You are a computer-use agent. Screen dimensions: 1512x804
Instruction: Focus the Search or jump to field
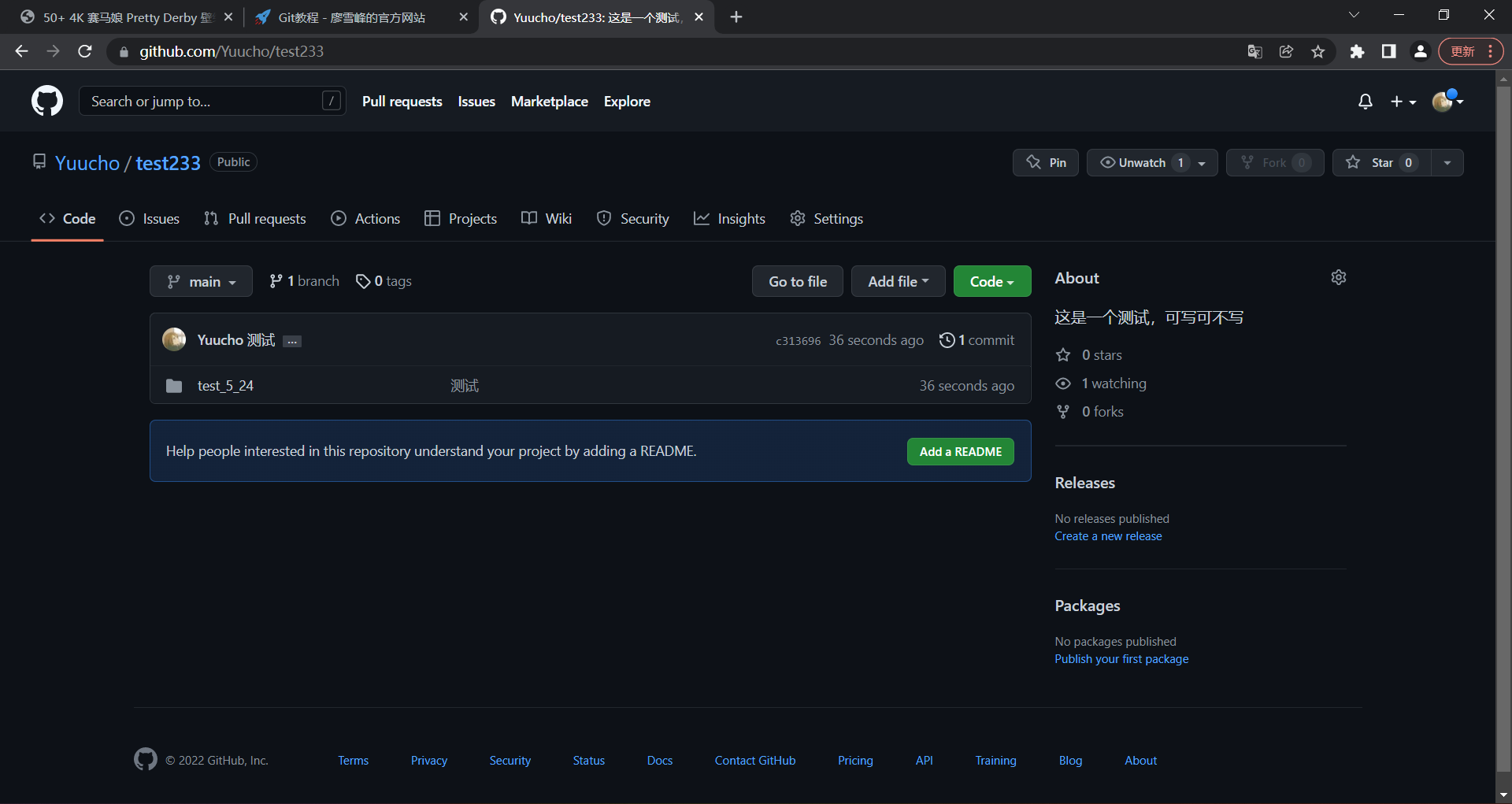213,101
